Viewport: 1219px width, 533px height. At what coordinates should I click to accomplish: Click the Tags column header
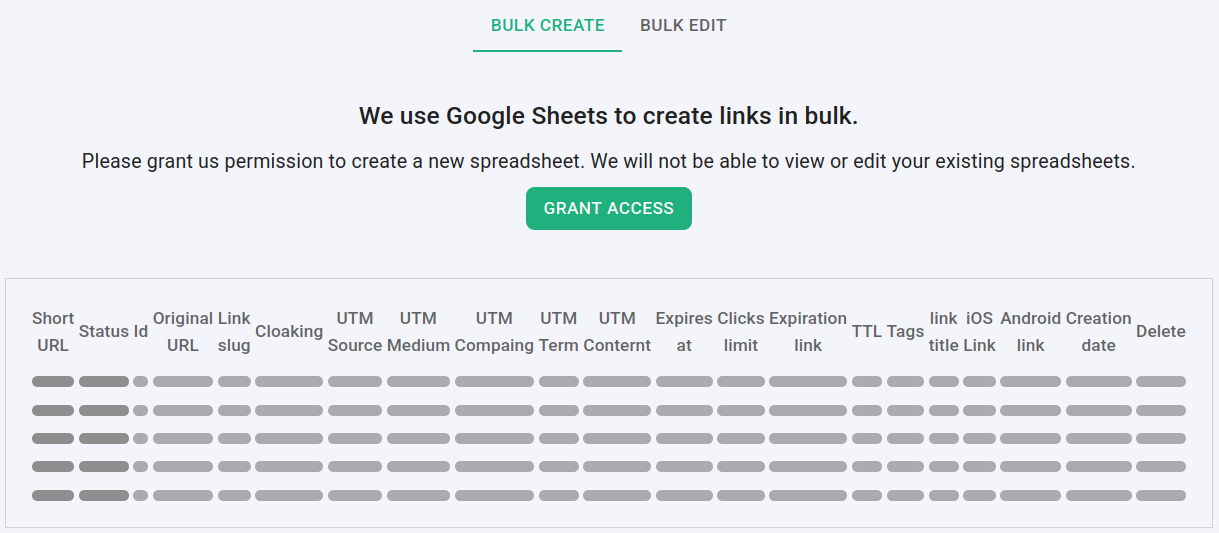point(905,332)
